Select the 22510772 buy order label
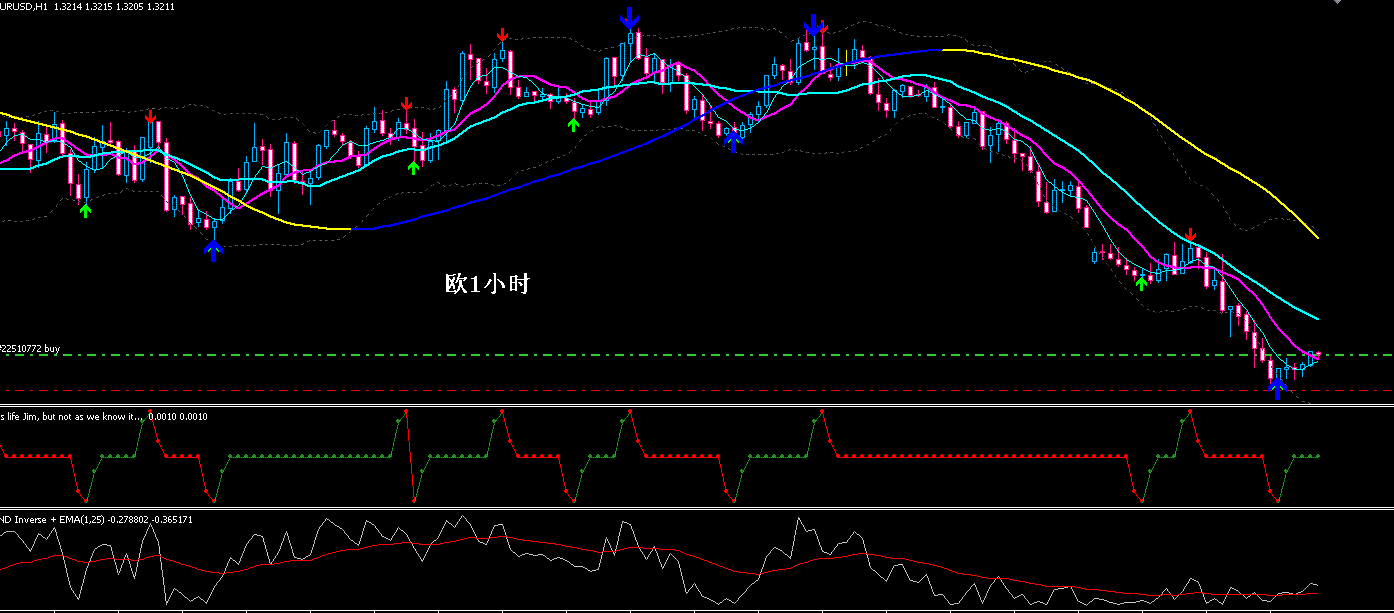1394x613 pixels. pyautogui.click(x=30, y=348)
